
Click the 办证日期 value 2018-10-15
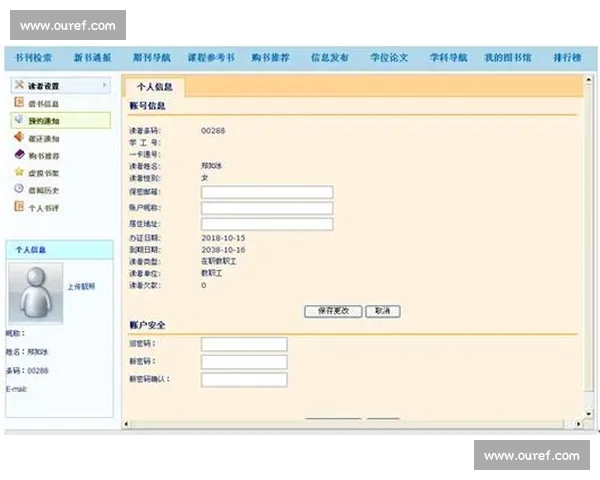[x=223, y=238]
